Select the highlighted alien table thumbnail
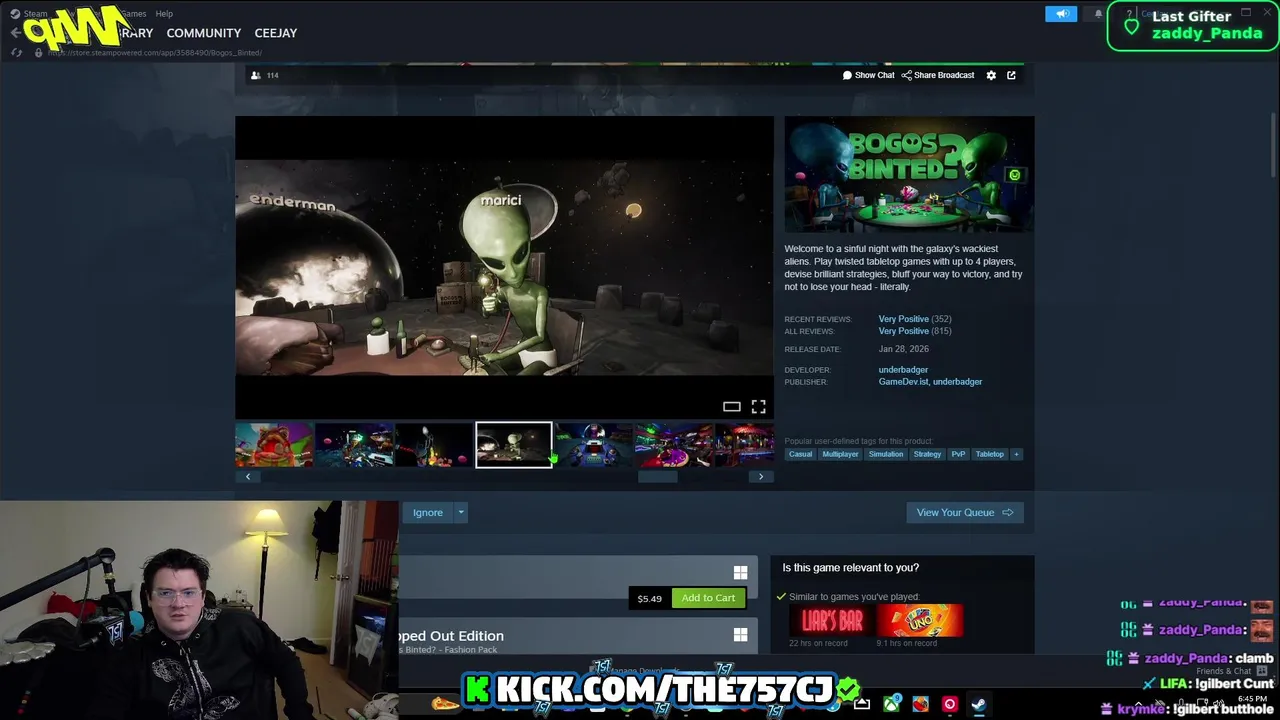Image resolution: width=1280 pixels, height=720 pixels. [514, 445]
